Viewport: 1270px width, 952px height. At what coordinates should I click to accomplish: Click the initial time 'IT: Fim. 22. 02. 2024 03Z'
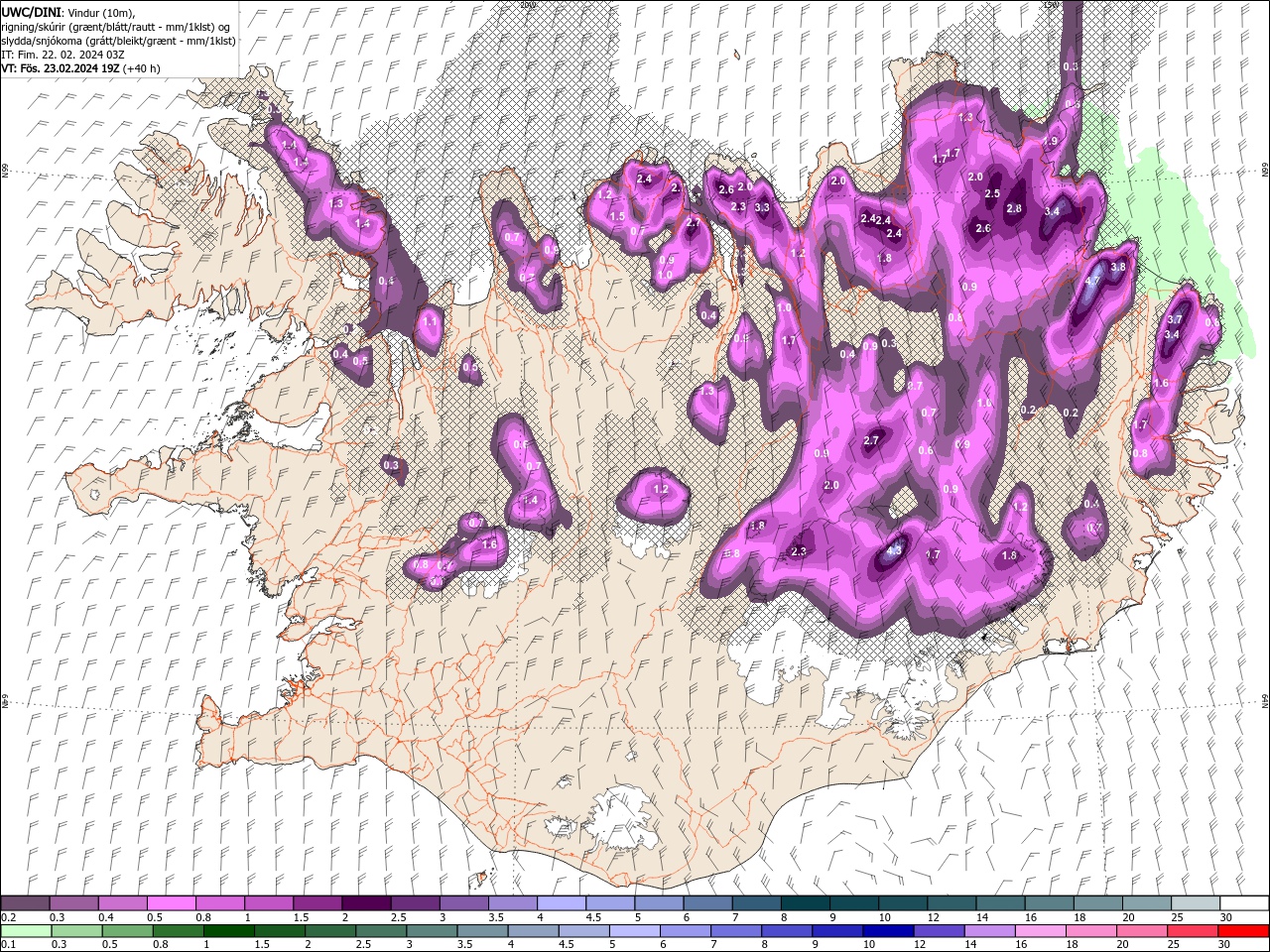click(63, 55)
